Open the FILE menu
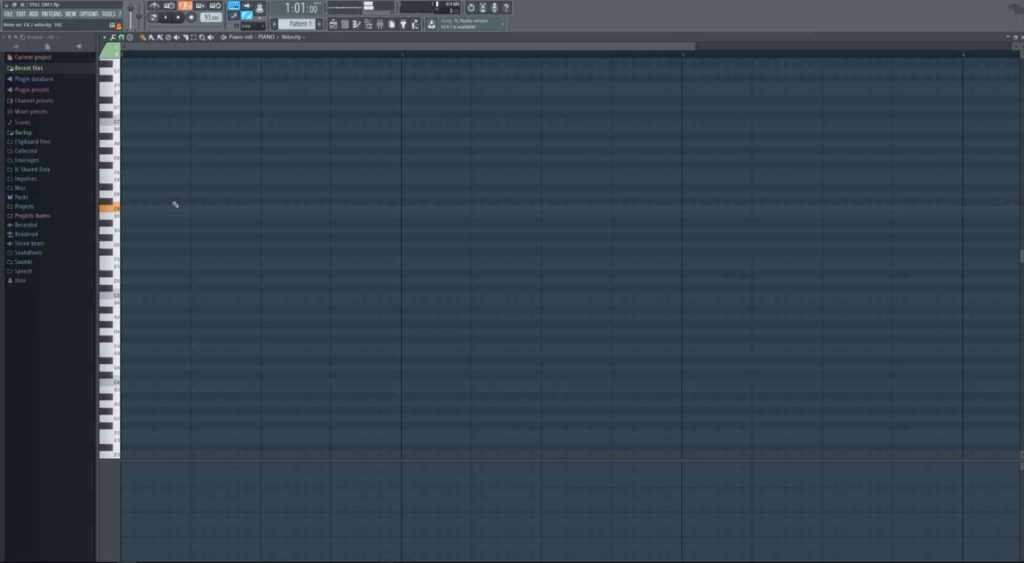 pyautogui.click(x=8, y=14)
